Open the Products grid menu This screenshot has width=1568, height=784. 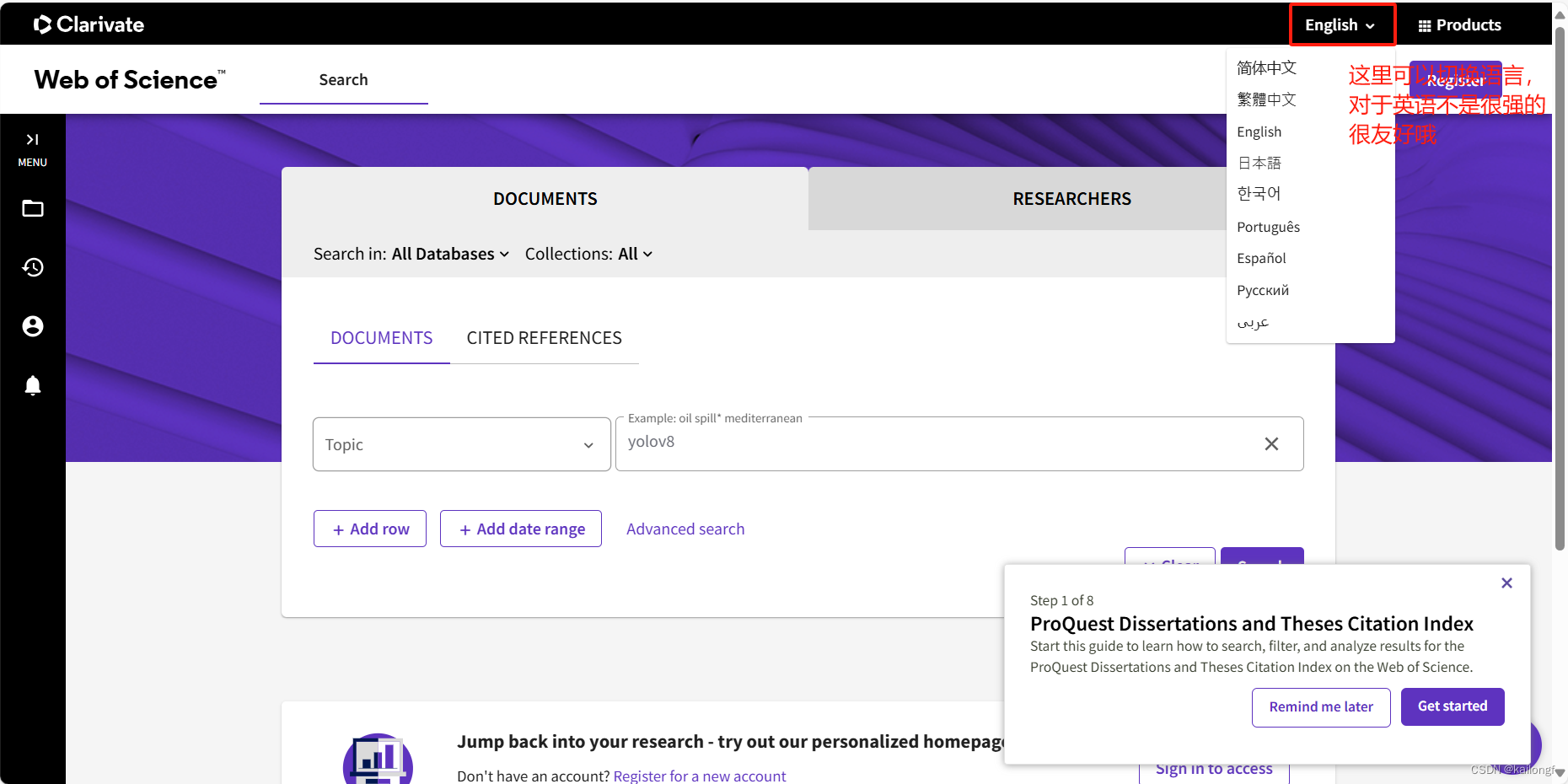1459,25
